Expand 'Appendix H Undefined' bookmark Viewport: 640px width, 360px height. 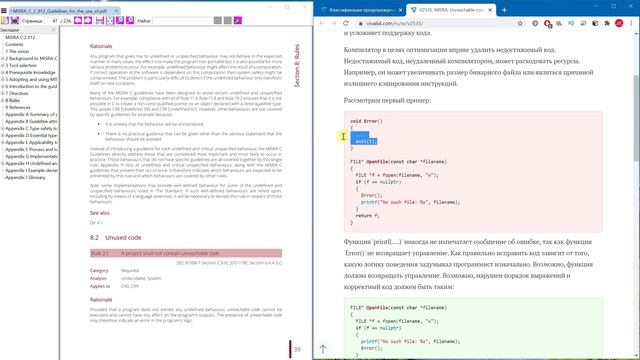click(2, 163)
